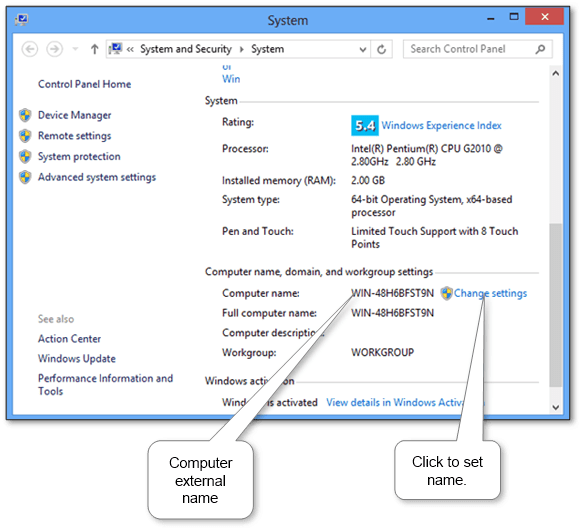Refresh the address bar view

coord(381,49)
